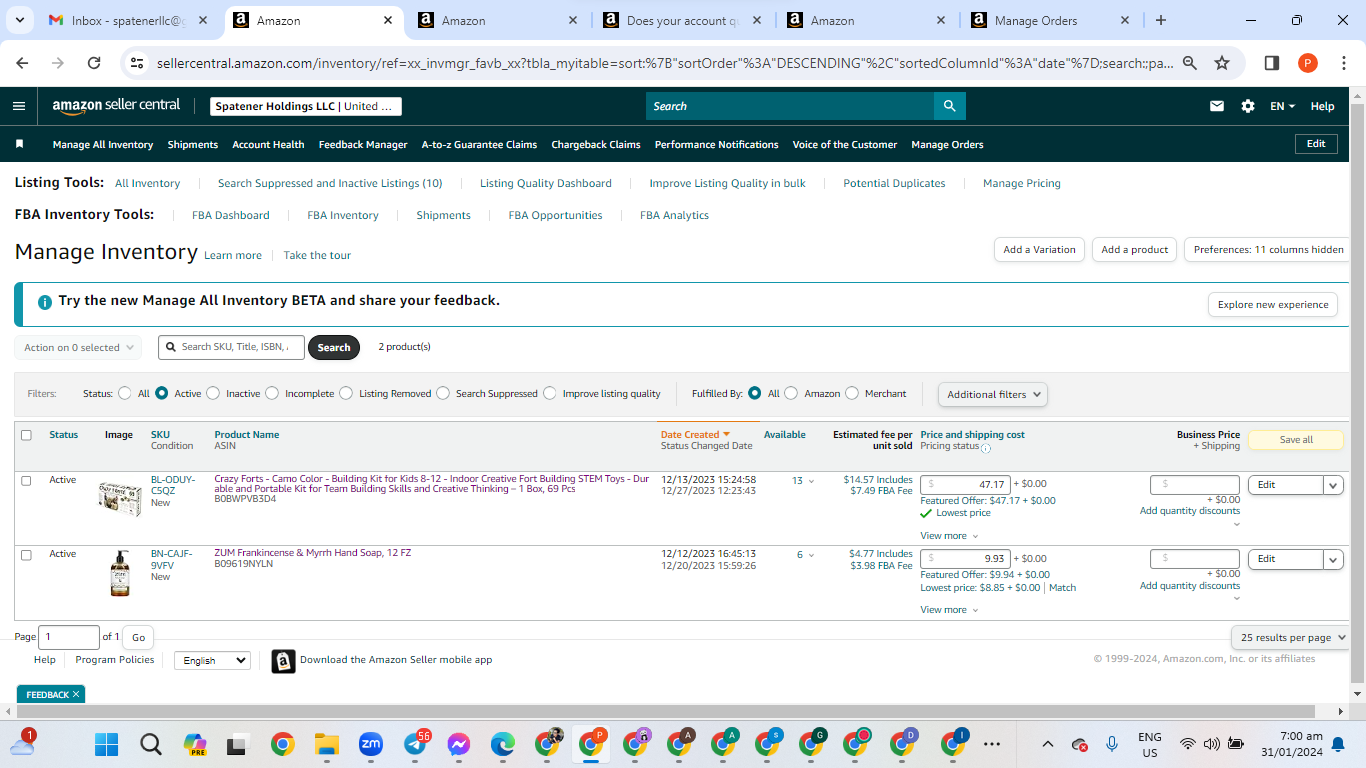Viewport: 1366px width, 768px height.
Task: Open Messenger from the taskbar
Action: point(459,744)
